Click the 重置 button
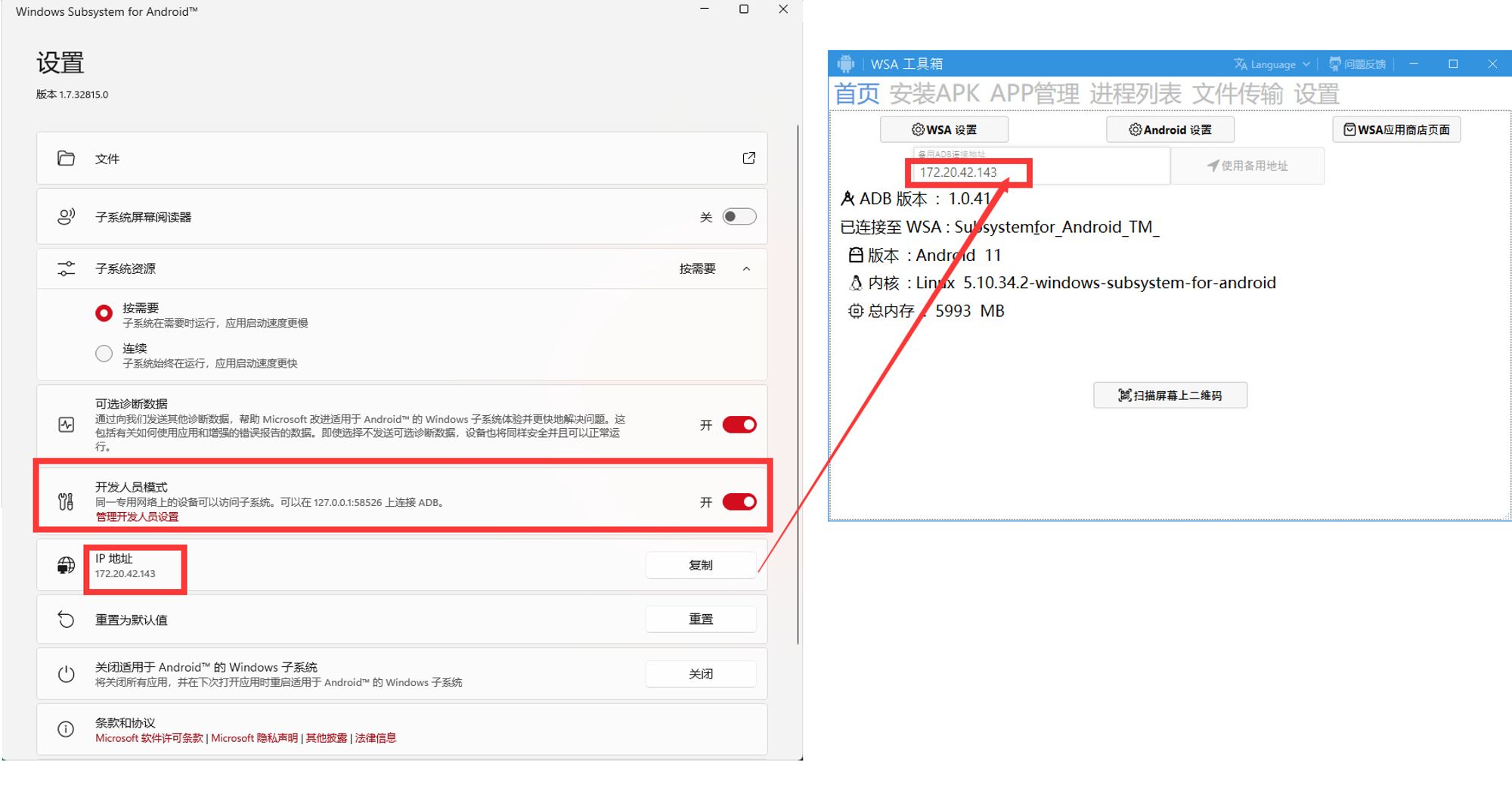The image size is (1512, 810). tap(701, 619)
